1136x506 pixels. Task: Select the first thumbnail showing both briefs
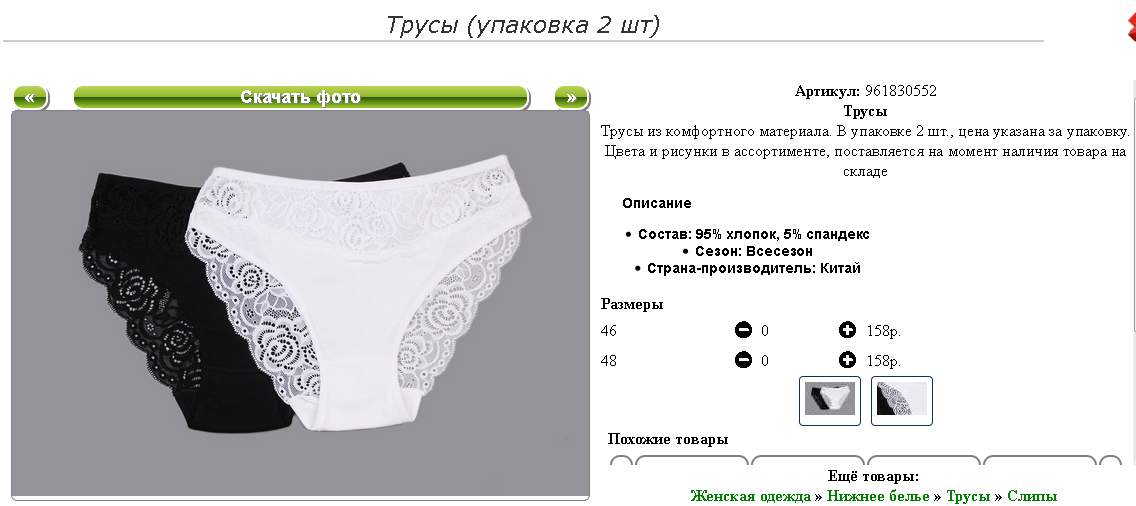830,400
